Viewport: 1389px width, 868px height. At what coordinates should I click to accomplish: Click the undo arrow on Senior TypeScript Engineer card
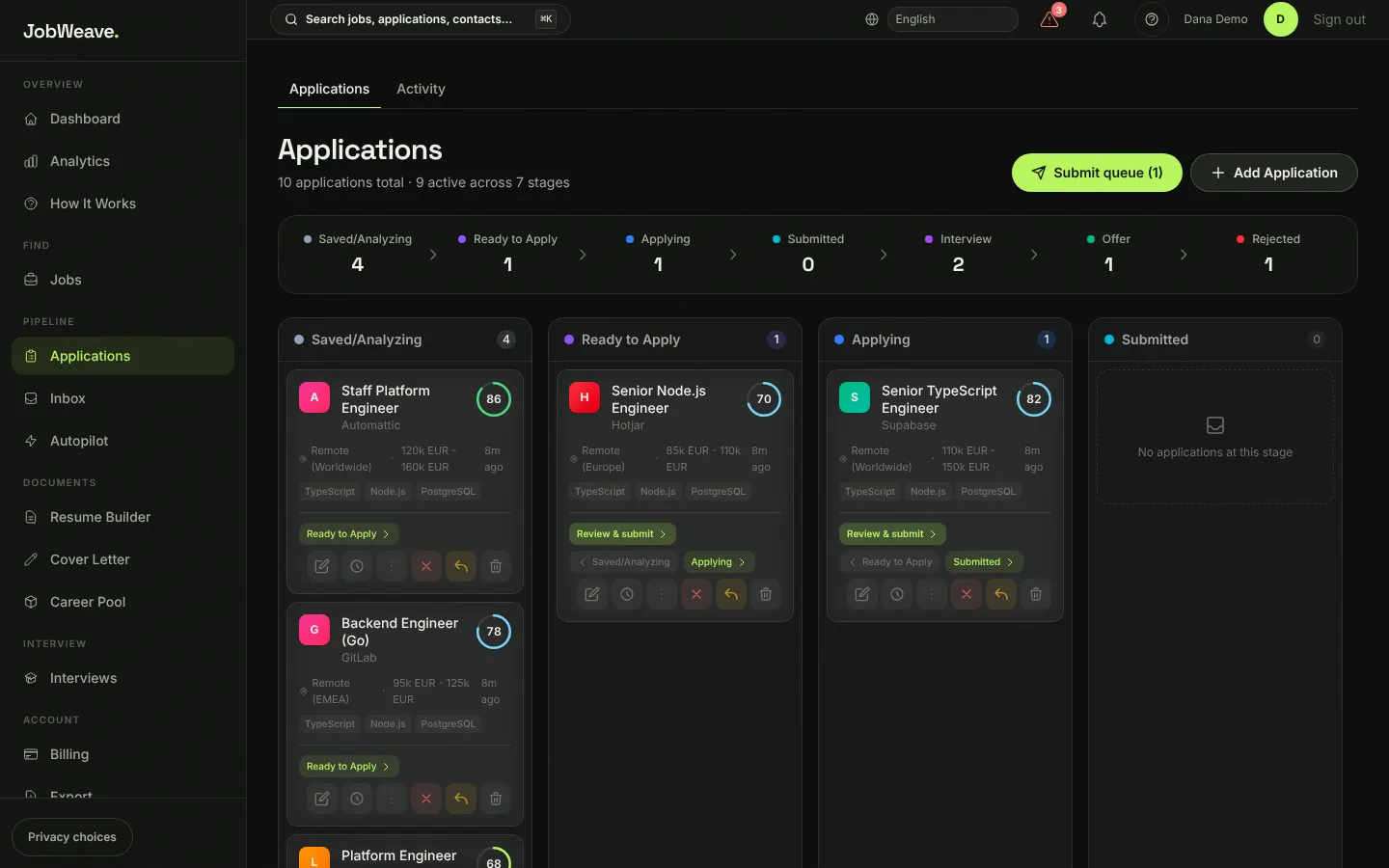point(1001,594)
